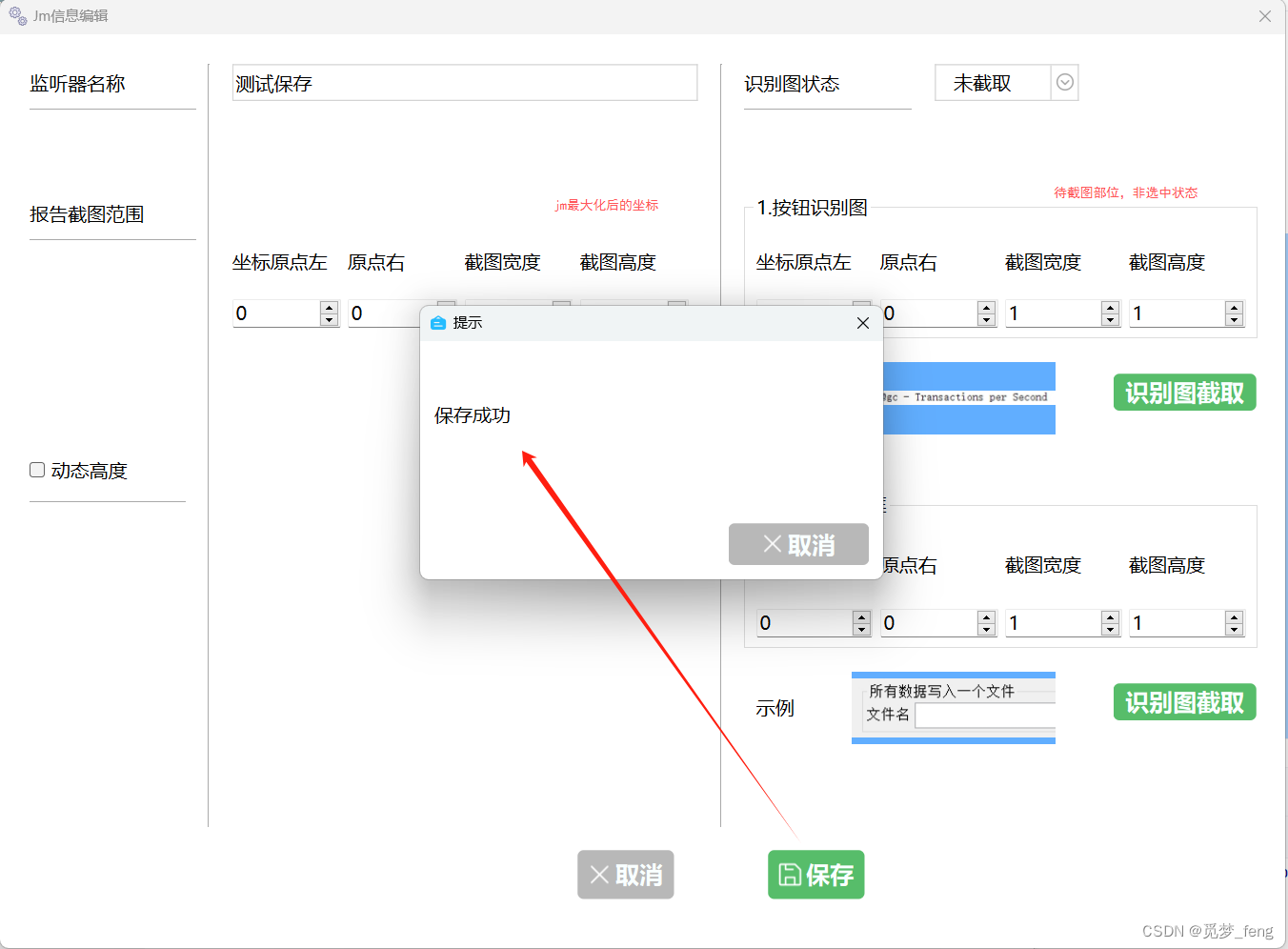Image resolution: width=1288 pixels, height=949 pixels.
Task: Increase 原点右 in 按钮识别图 section
Action: [987, 307]
